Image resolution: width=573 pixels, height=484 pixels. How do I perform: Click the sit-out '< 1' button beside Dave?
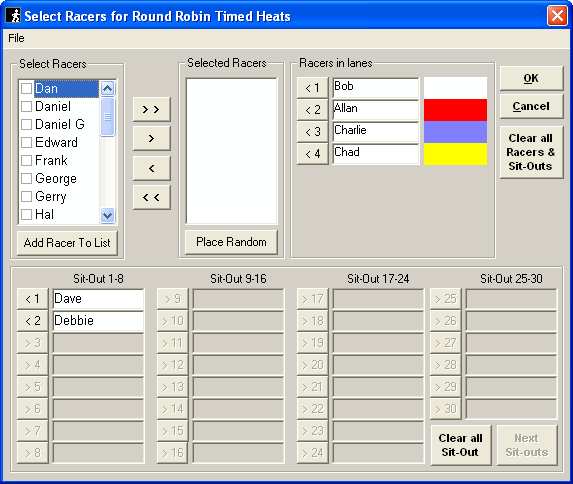[x=33, y=299]
